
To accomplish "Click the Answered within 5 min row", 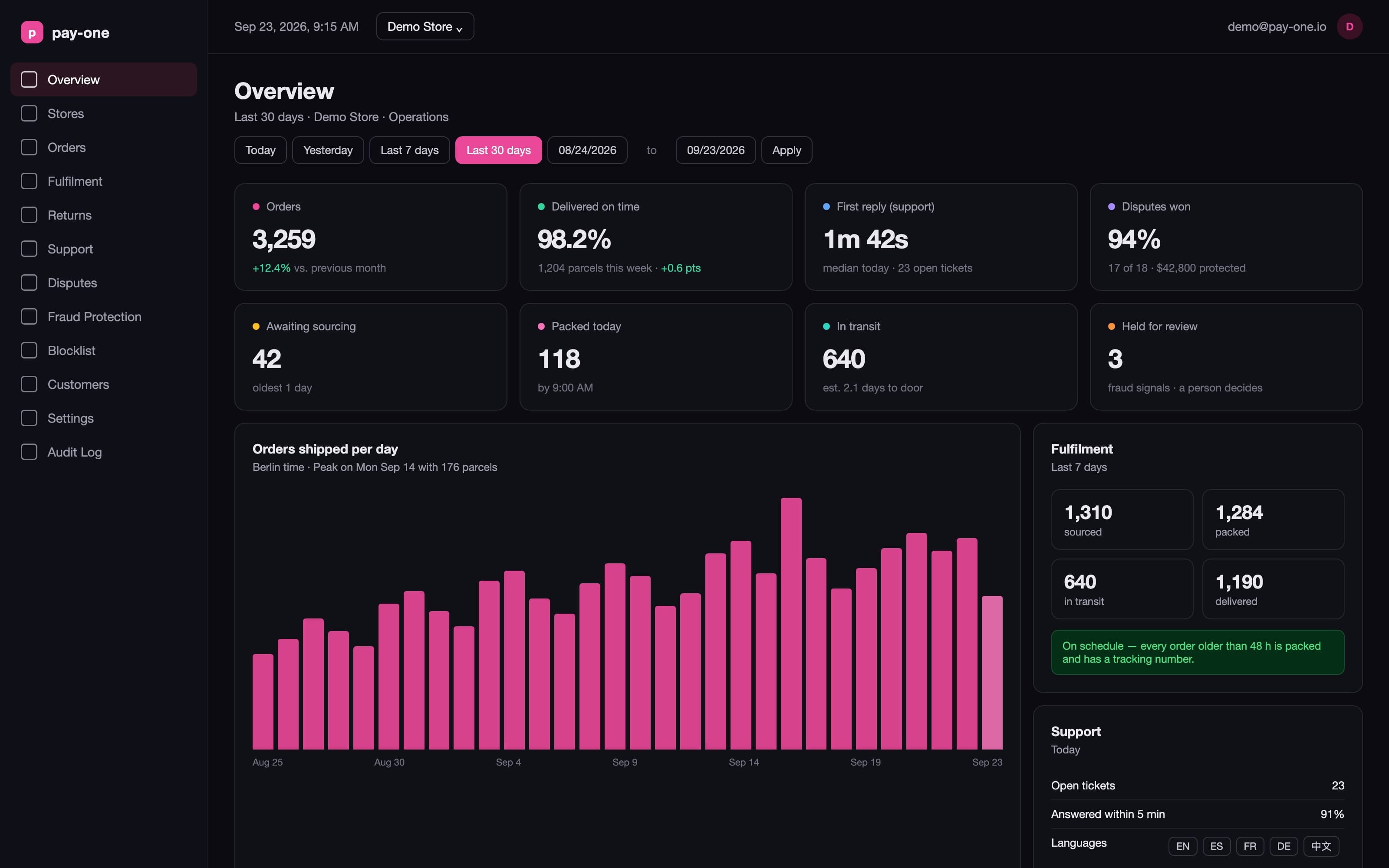I will point(1197,815).
